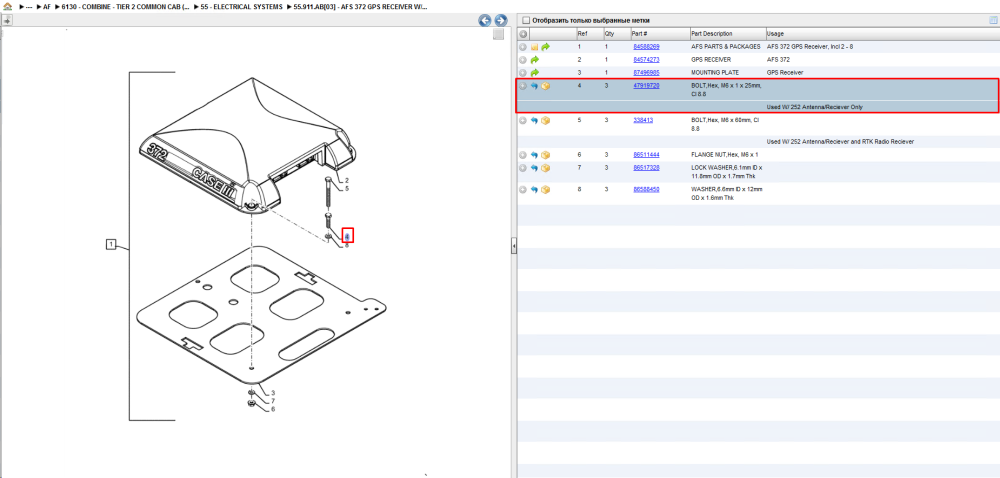Click the blue arrow icon for LOCK WASHER row

click(534, 168)
